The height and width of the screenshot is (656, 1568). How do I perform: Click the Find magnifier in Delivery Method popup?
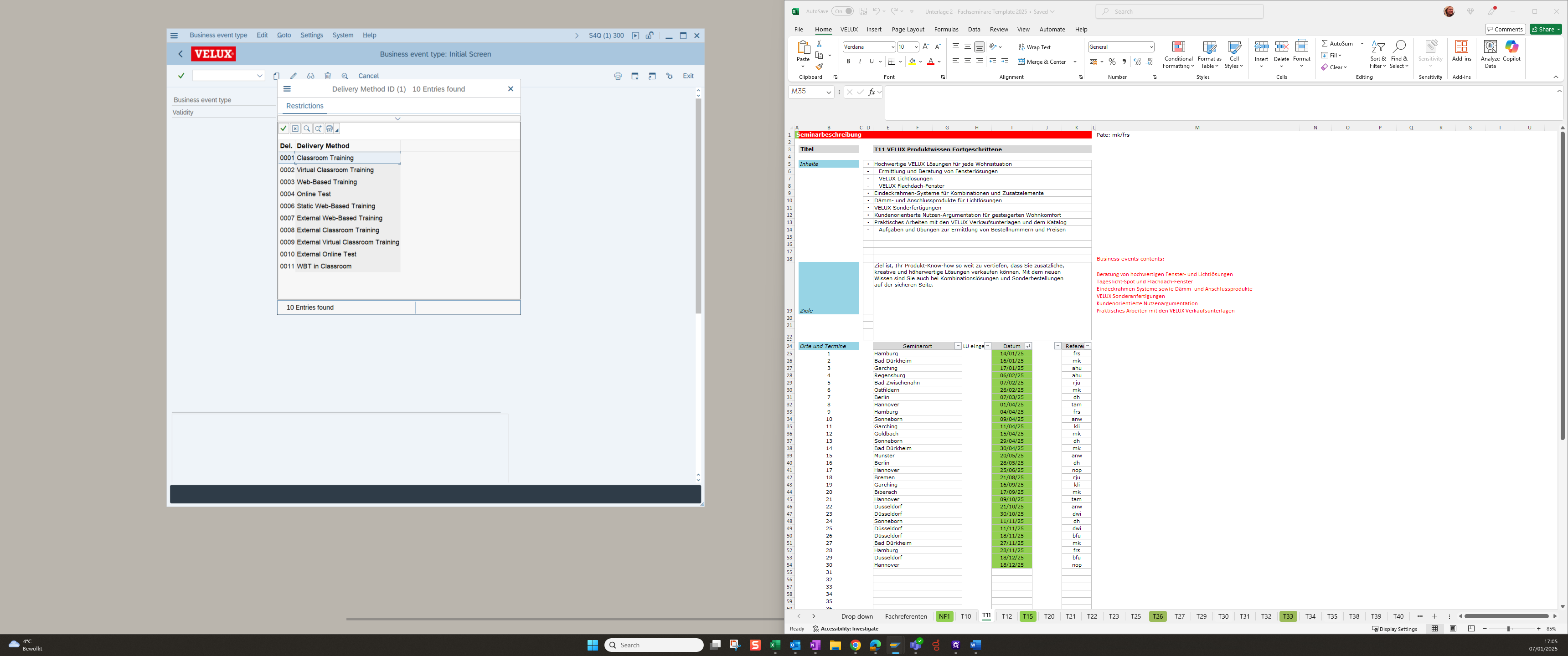tap(307, 128)
